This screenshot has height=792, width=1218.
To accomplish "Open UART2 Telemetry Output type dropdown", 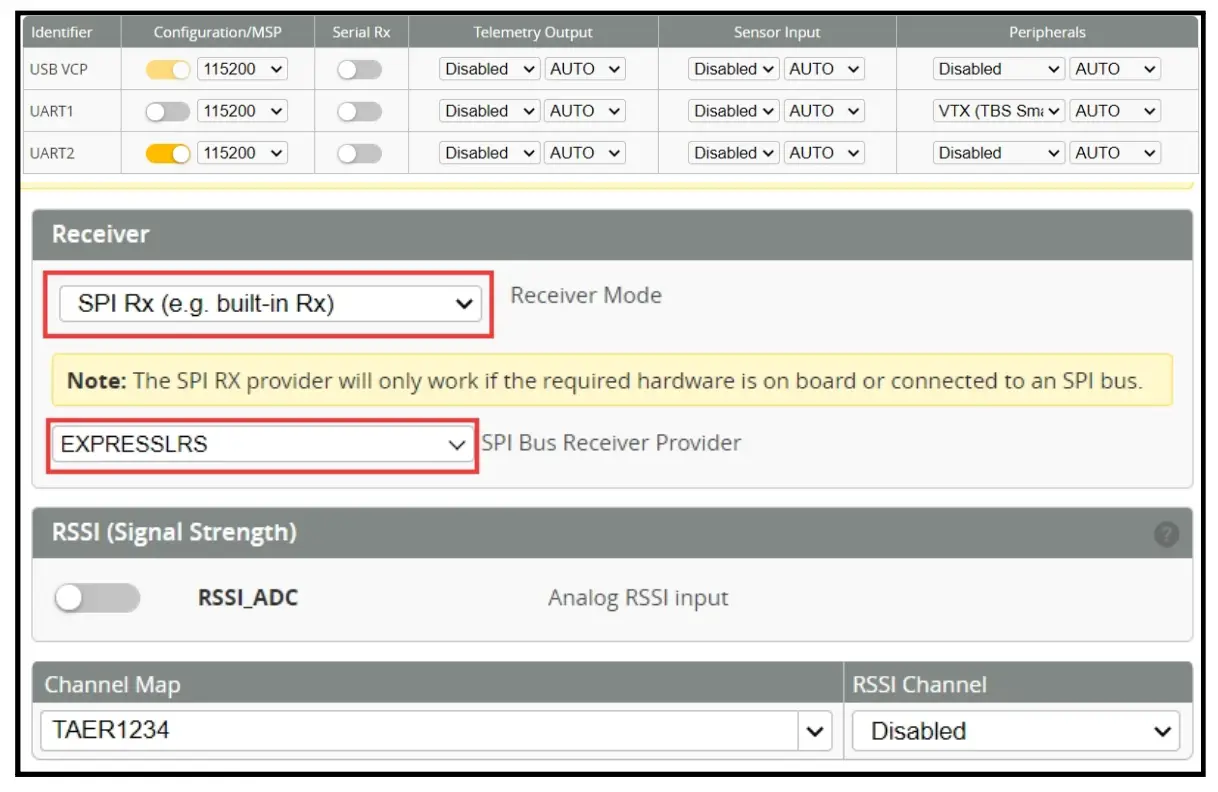I will pos(490,154).
